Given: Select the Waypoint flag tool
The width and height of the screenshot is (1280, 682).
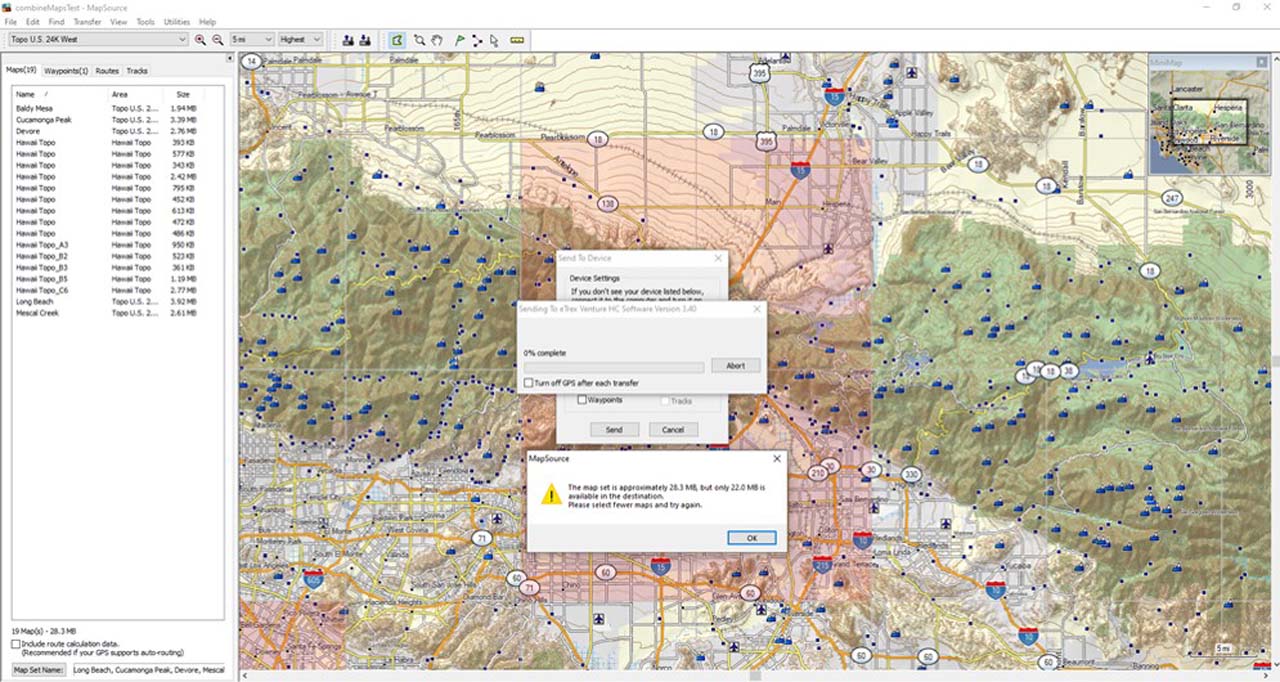Looking at the screenshot, I should (460, 40).
